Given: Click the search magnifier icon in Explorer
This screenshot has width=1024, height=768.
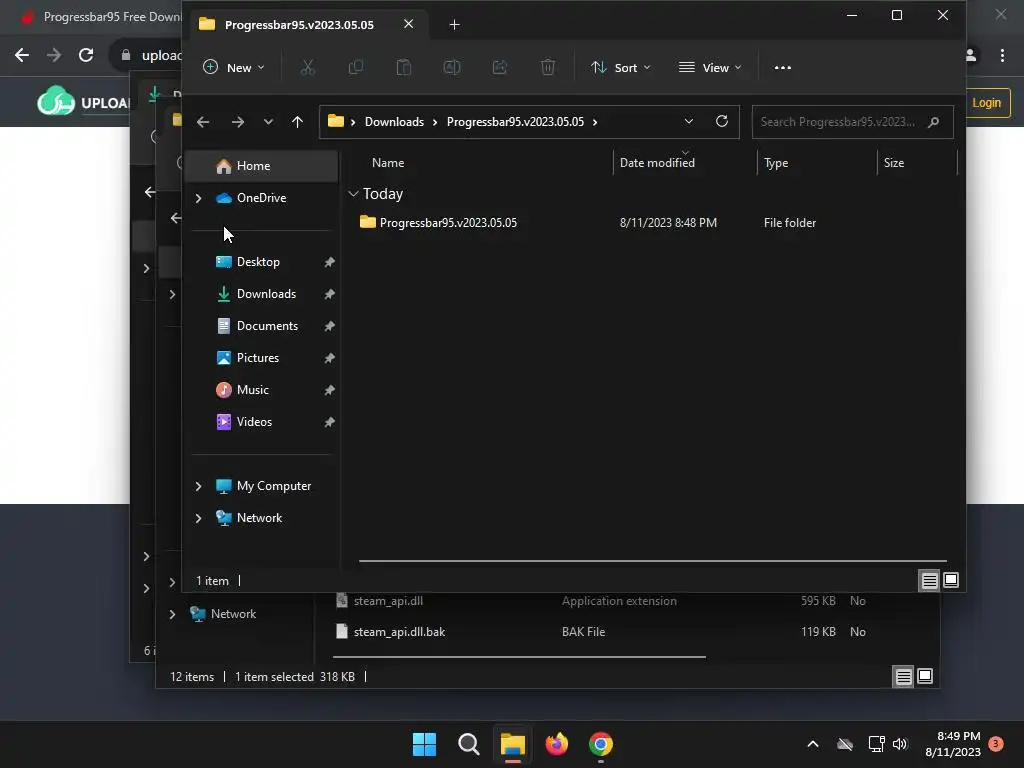Looking at the screenshot, I should pyautogui.click(x=933, y=122).
